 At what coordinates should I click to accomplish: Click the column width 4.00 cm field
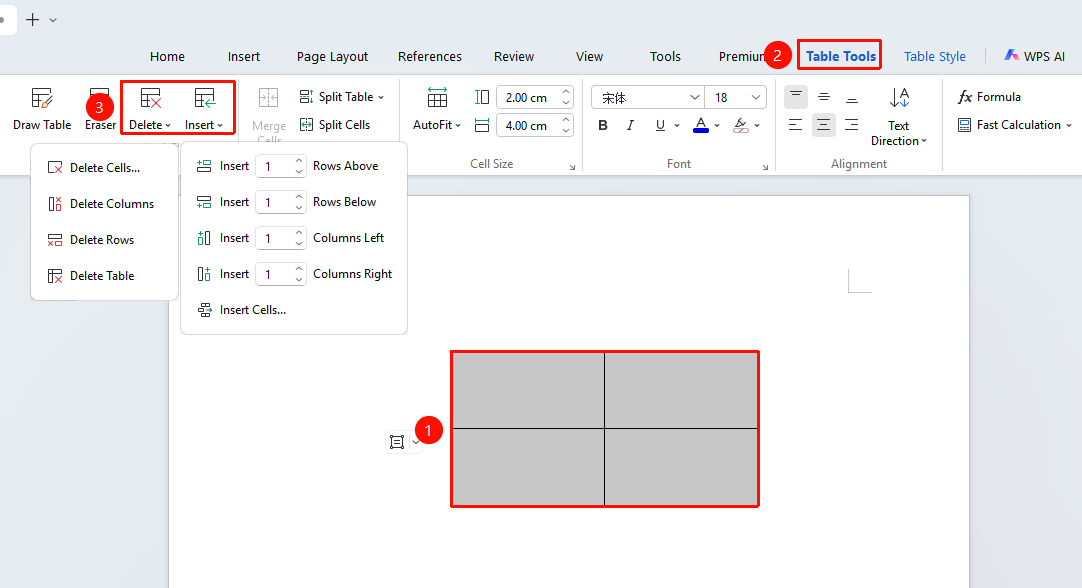click(534, 126)
